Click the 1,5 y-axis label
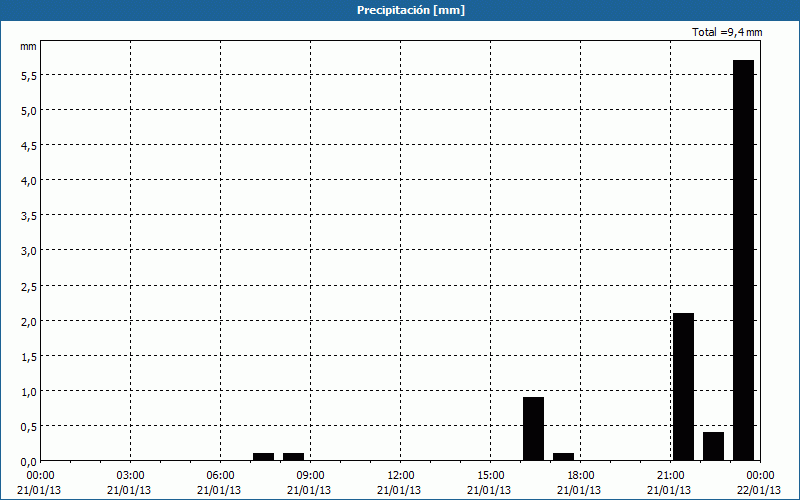Viewport: 800px width, 500px height. pos(28,357)
